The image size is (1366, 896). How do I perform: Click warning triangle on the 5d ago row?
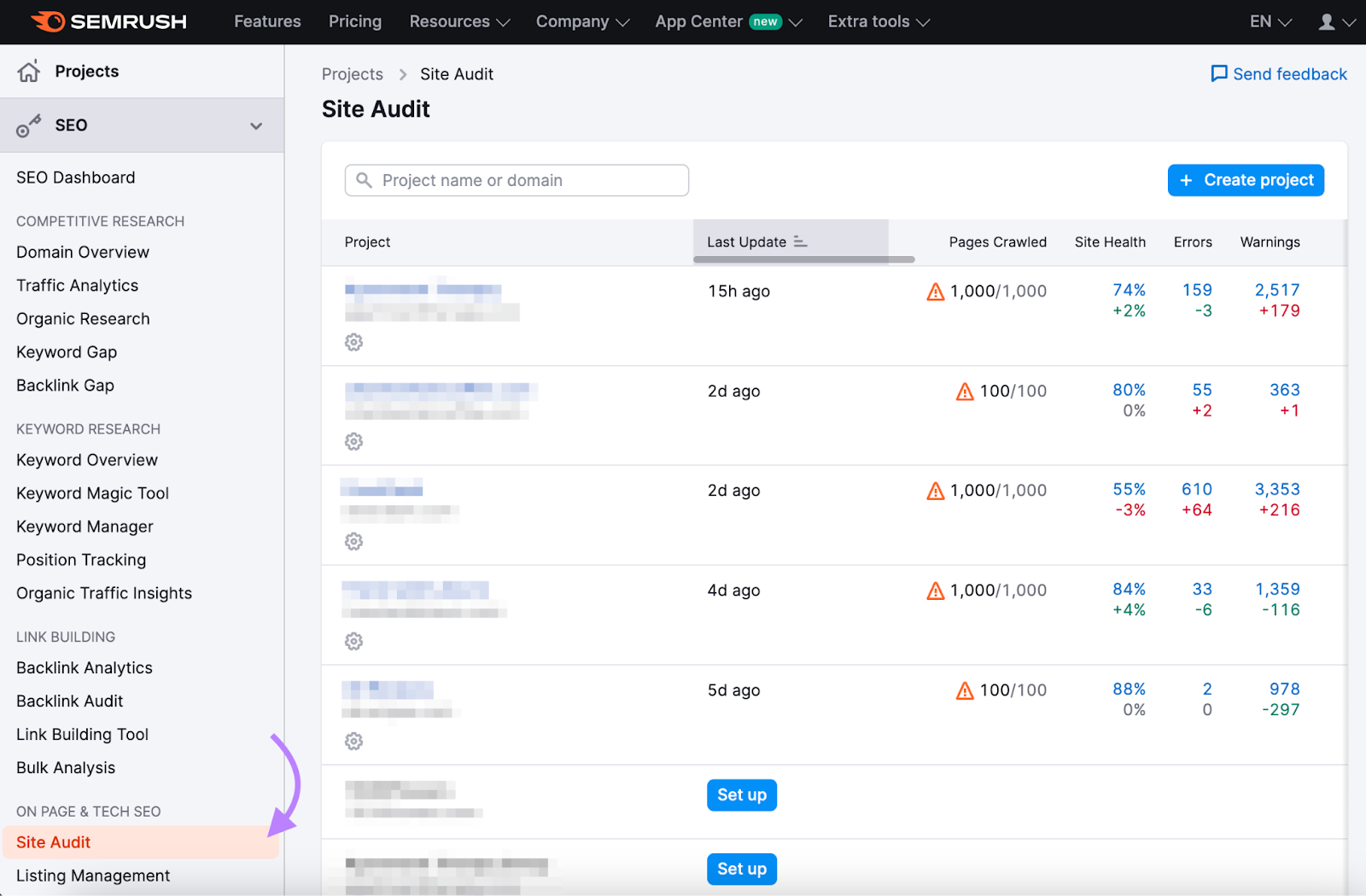click(965, 689)
